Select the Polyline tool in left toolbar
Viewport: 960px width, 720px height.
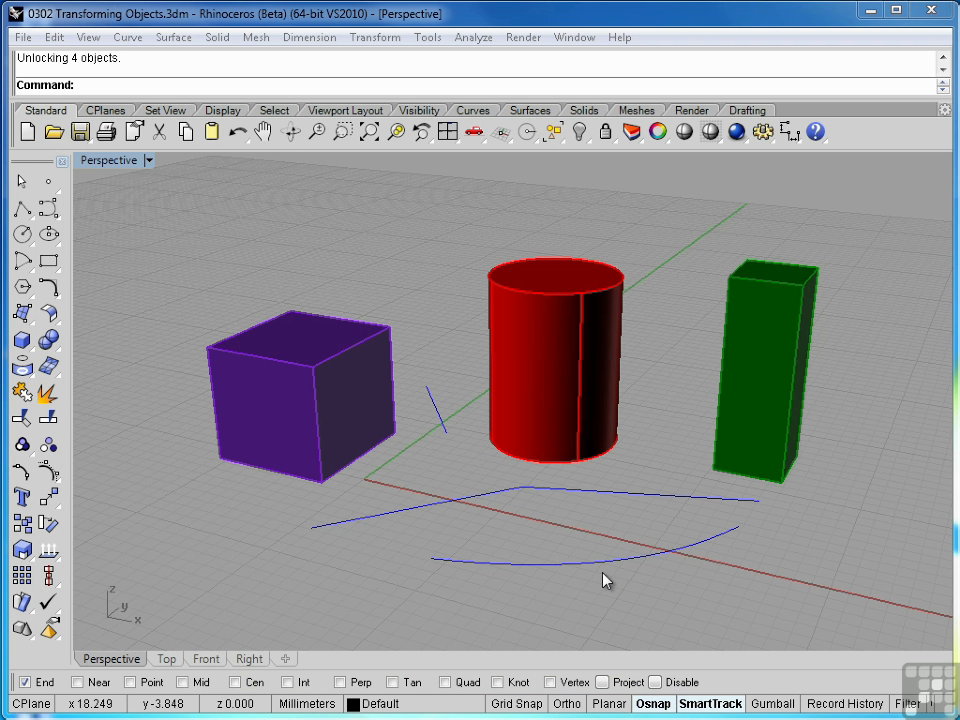pos(22,208)
